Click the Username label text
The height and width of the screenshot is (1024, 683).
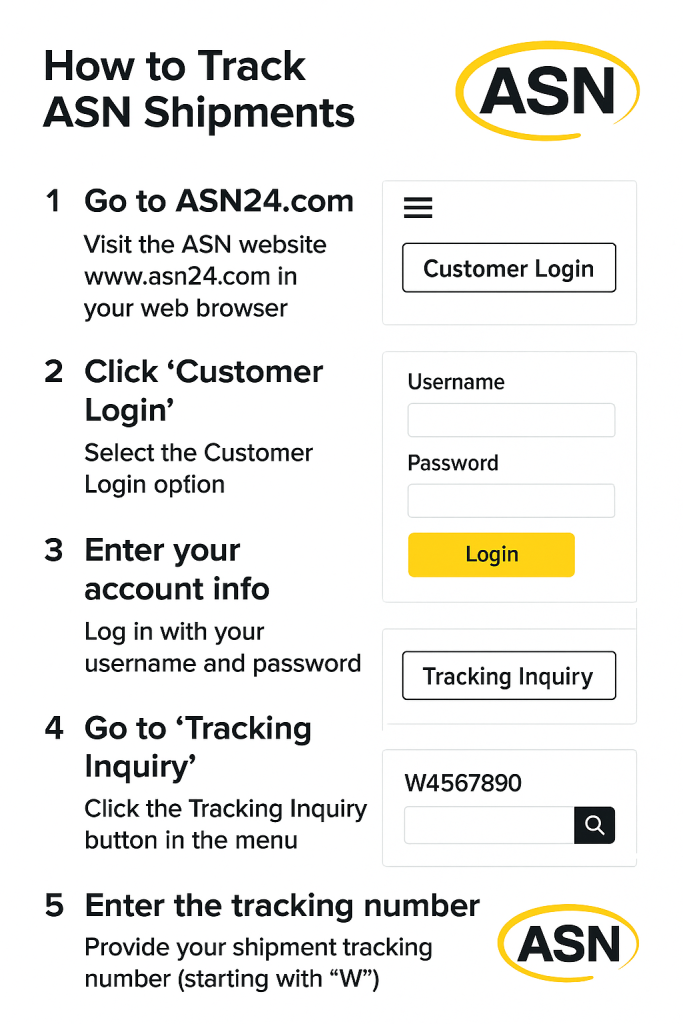click(456, 382)
